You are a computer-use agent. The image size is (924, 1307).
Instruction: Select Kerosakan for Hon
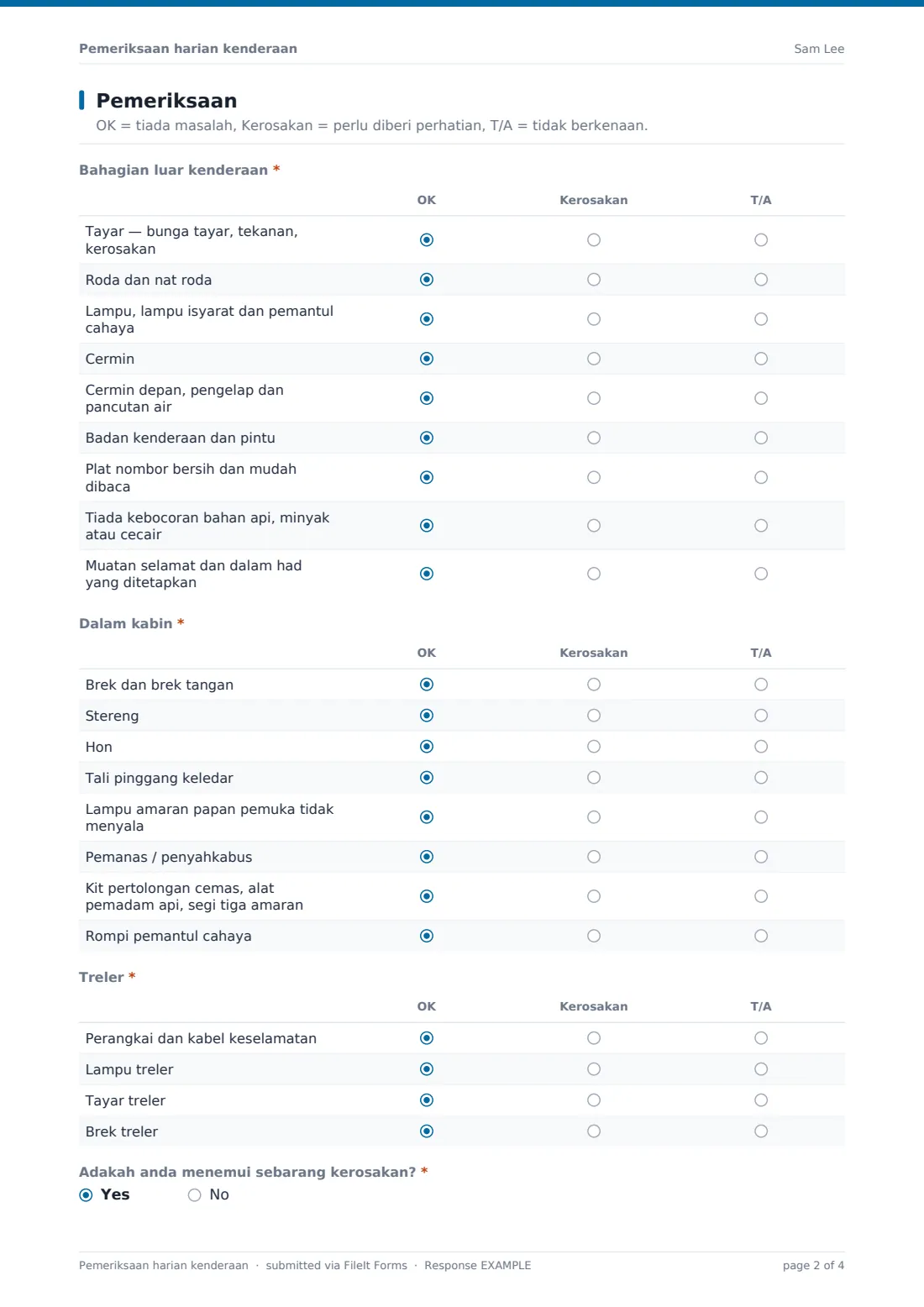[594, 747]
